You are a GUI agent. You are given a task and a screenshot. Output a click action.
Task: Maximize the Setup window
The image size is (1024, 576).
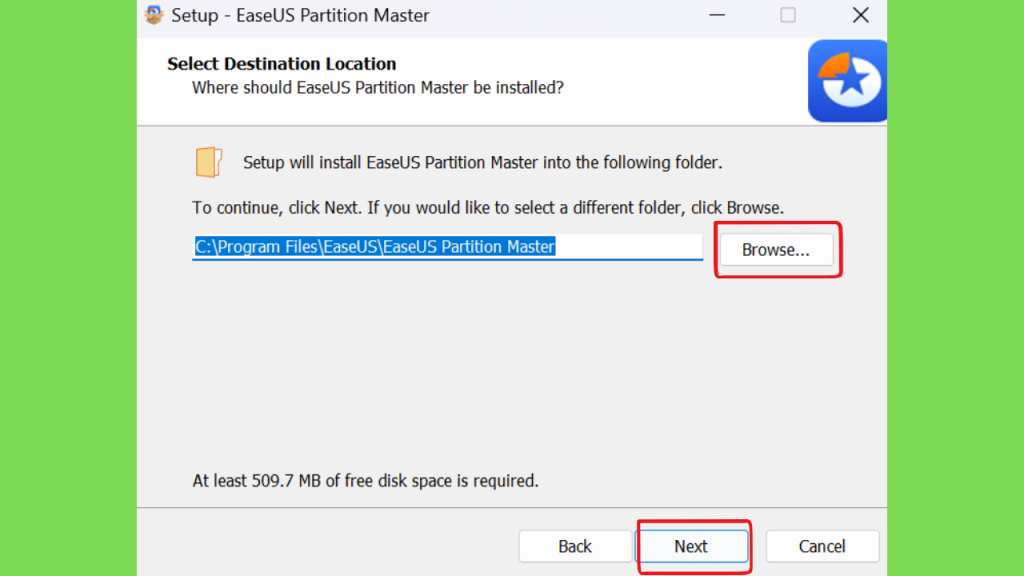coord(788,15)
